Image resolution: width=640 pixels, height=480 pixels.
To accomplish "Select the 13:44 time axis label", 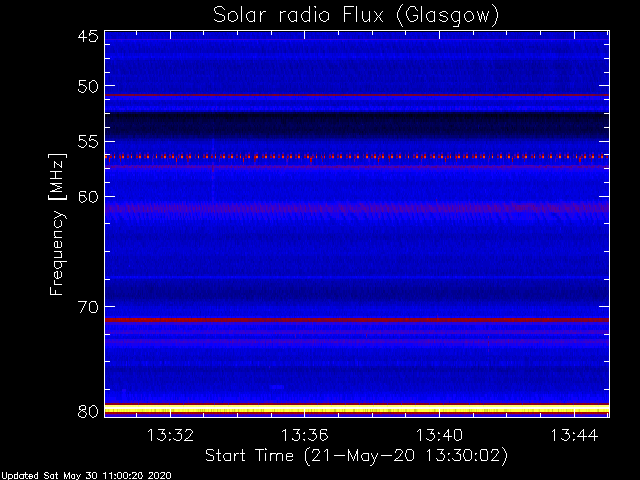I will click(574, 435).
